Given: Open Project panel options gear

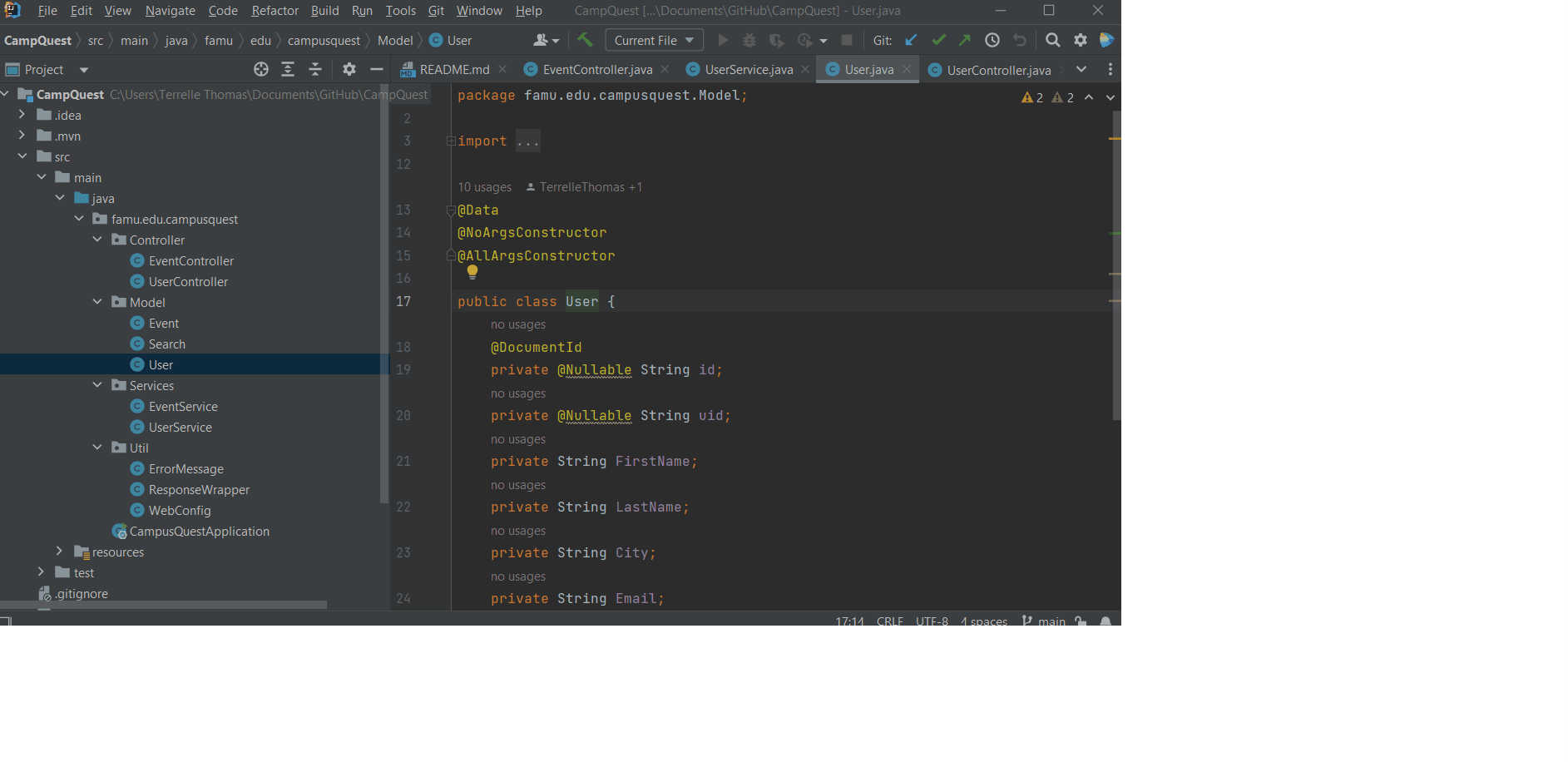Looking at the screenshot, I should click(349, 69).
